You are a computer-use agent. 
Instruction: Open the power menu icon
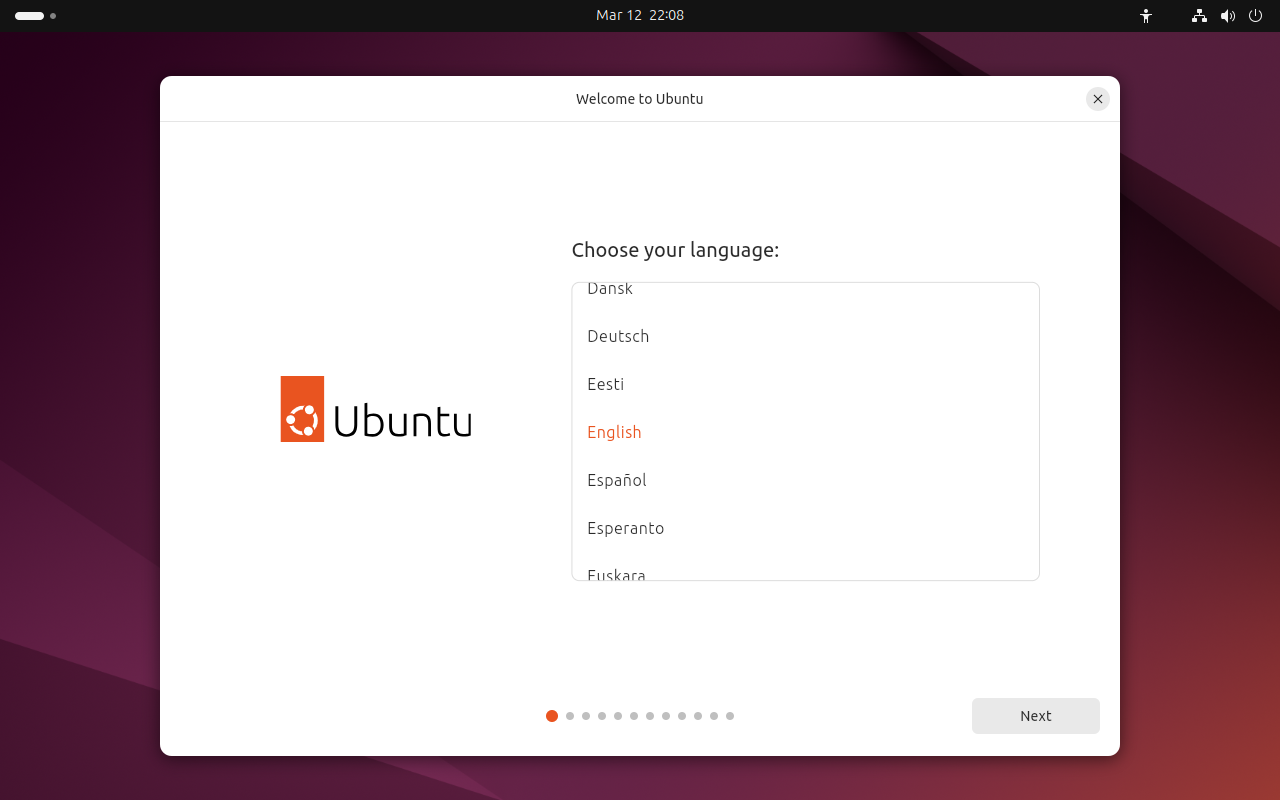tap(1255, 16)
